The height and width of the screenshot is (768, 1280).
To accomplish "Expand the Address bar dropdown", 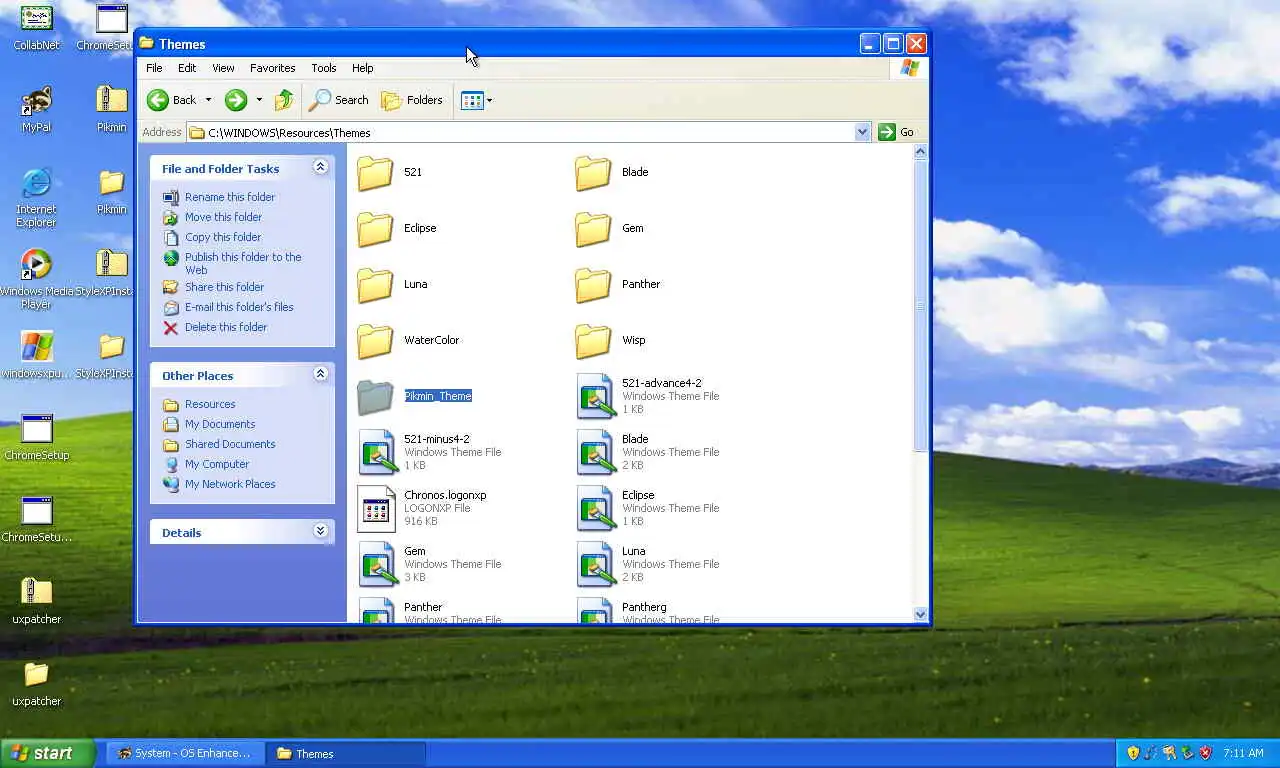I will 862,132.
